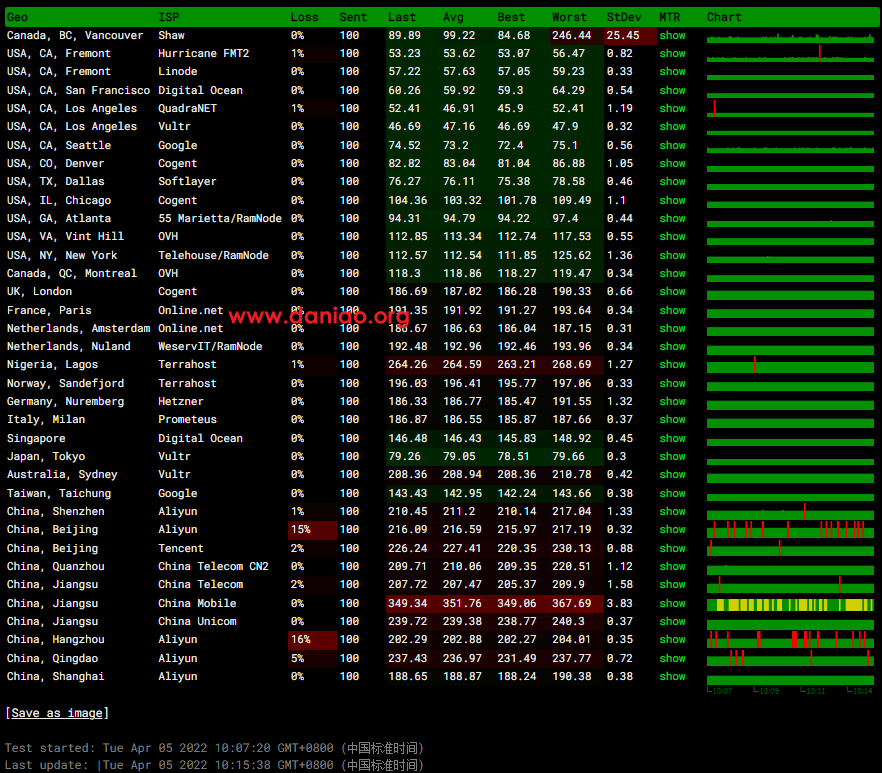Open MTR for Jiangsu China Mobile

click(x=672, y=603)
